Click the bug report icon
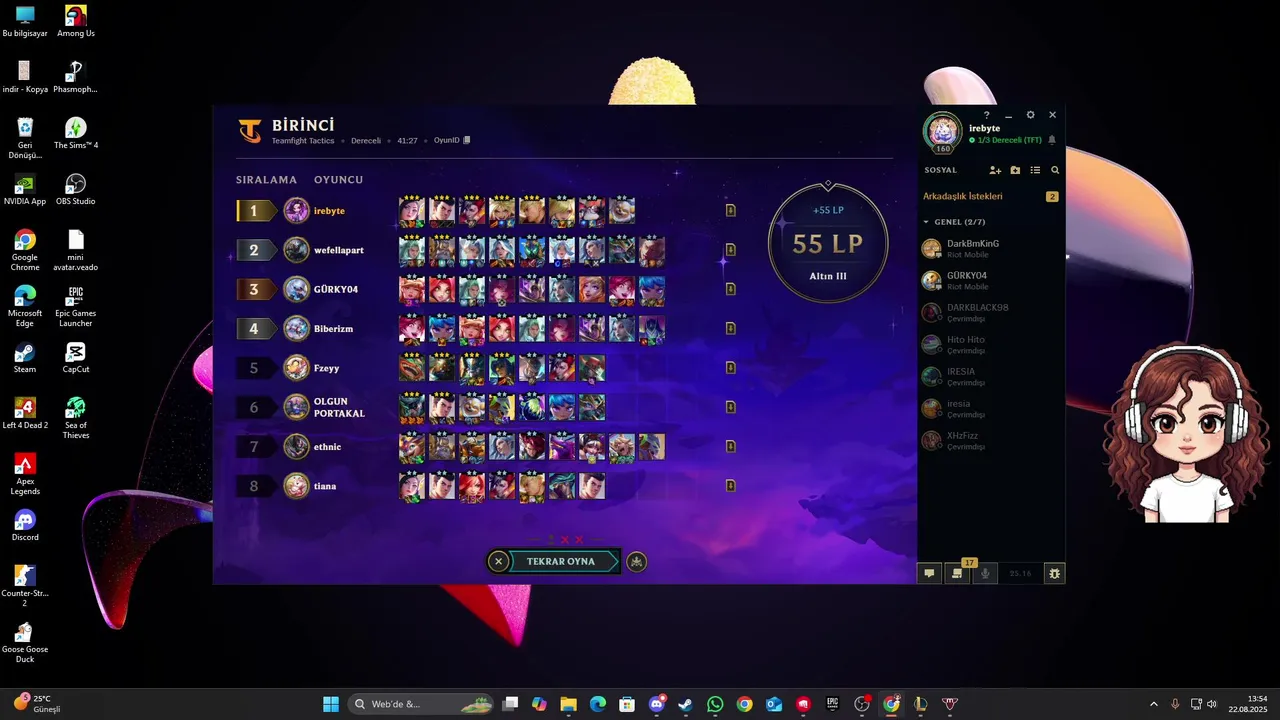1280x720 pixels. coord(1054,573)
